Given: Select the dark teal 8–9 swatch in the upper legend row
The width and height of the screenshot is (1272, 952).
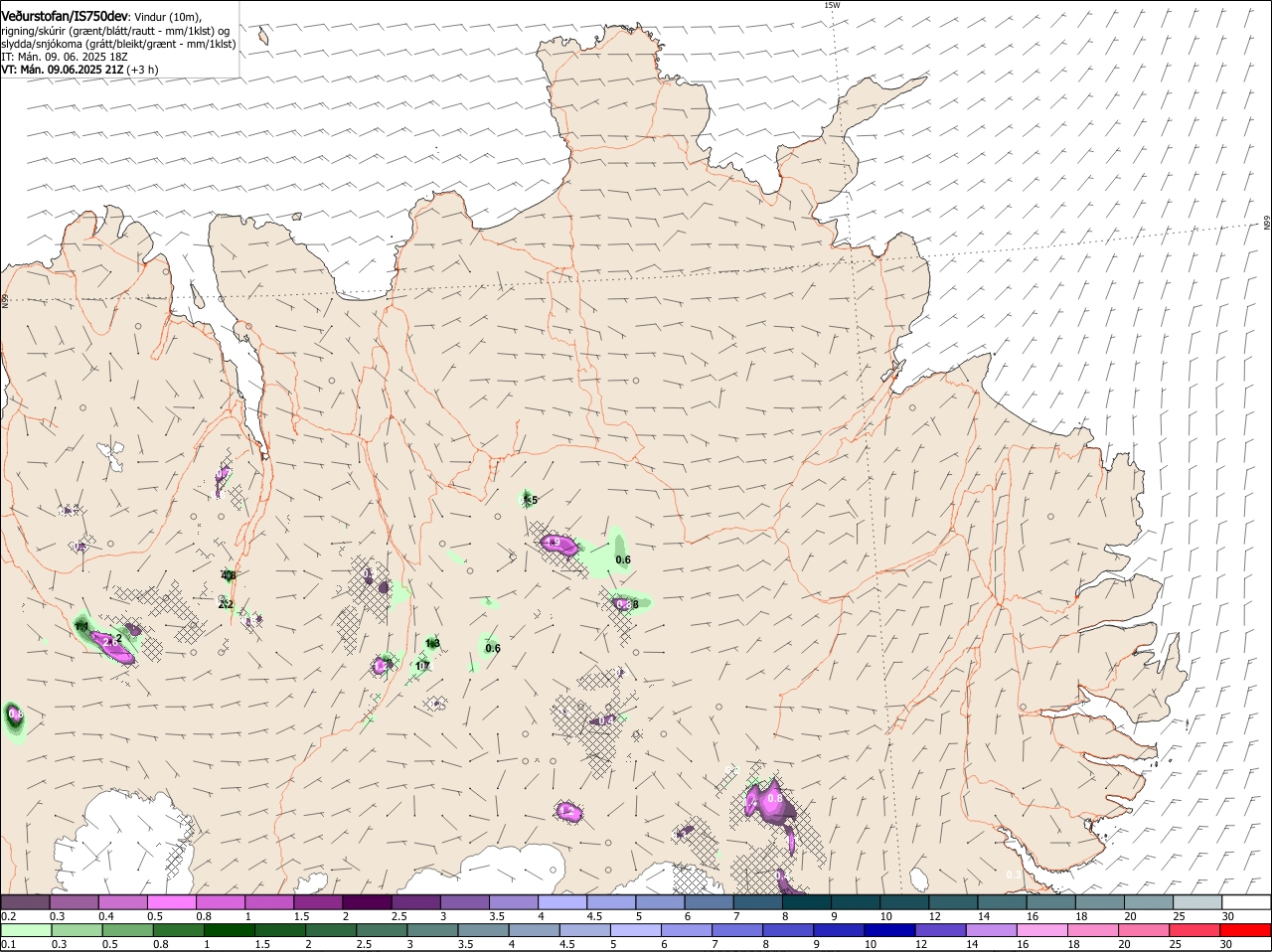Looking at the screenshot, I should pyautogui.click(x=807, y=902).
